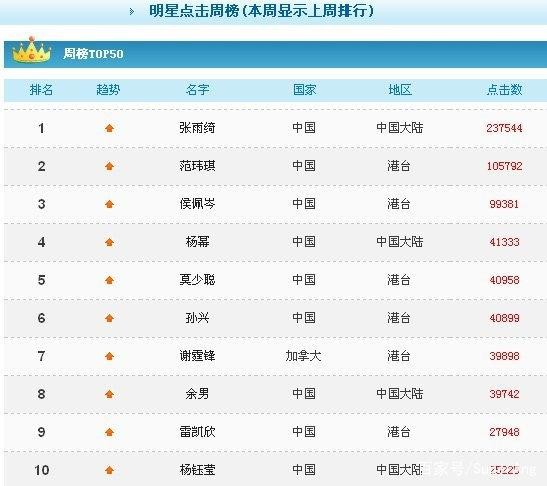Click the up trend arrow for 张雨绮
The height and width of the screenshot is (486, 547).
pos(110,128)
